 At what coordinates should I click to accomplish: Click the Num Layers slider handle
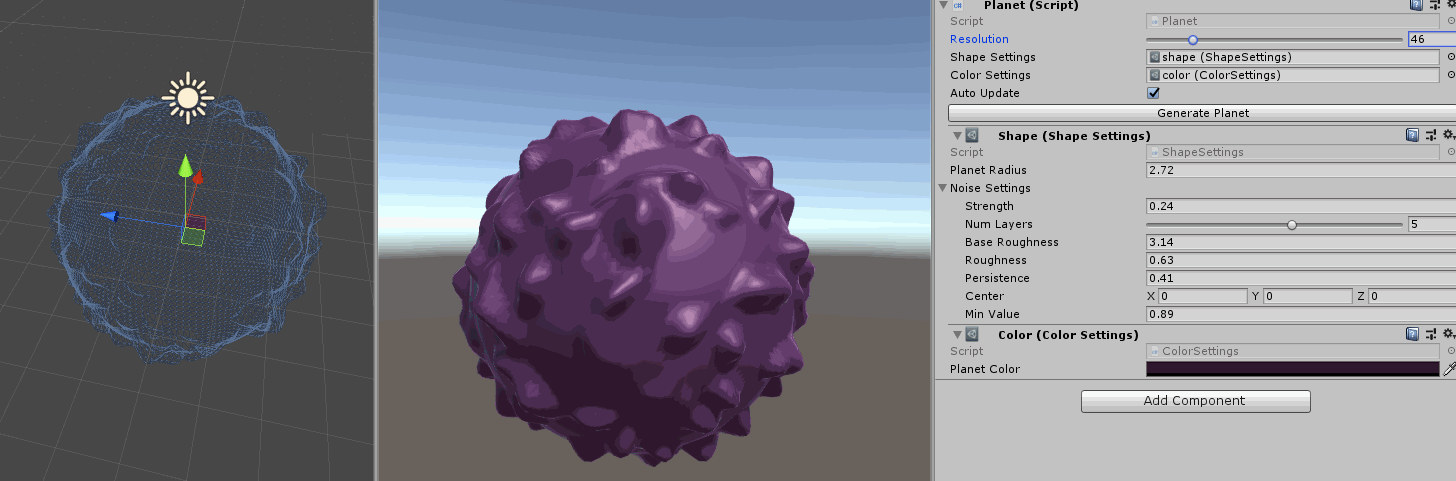pos(1292,224)
